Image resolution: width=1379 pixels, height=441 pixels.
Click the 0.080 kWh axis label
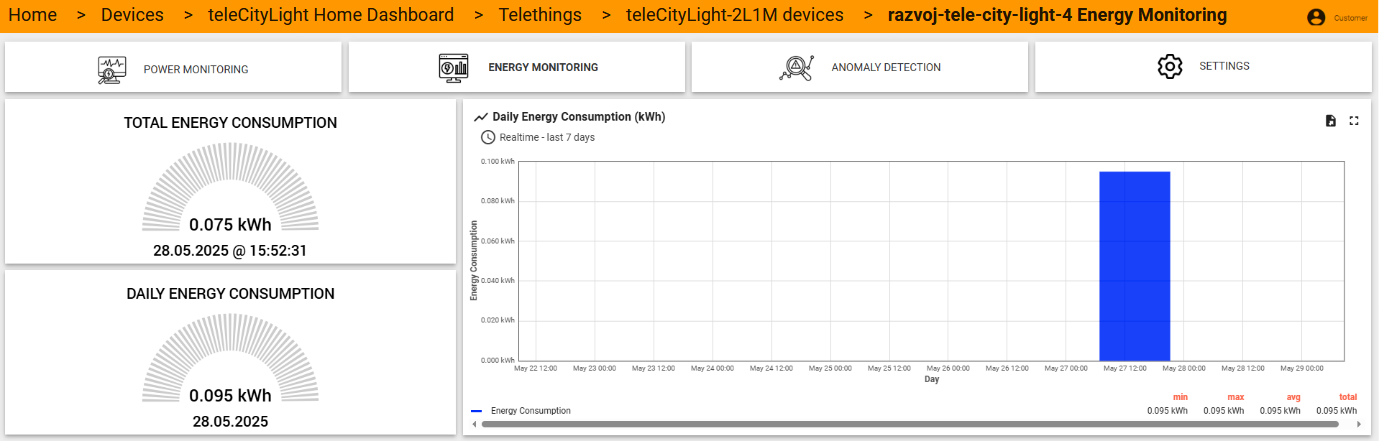pos(498,201)
